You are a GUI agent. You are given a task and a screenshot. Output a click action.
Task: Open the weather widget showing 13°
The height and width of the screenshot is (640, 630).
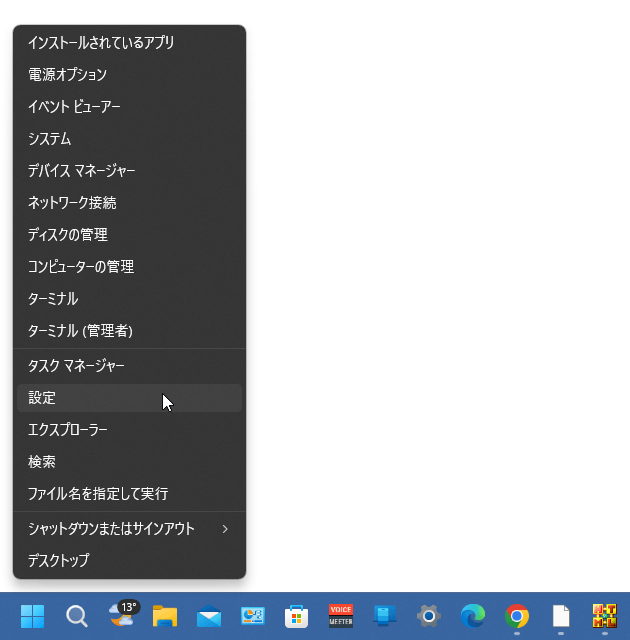[124, 613]
